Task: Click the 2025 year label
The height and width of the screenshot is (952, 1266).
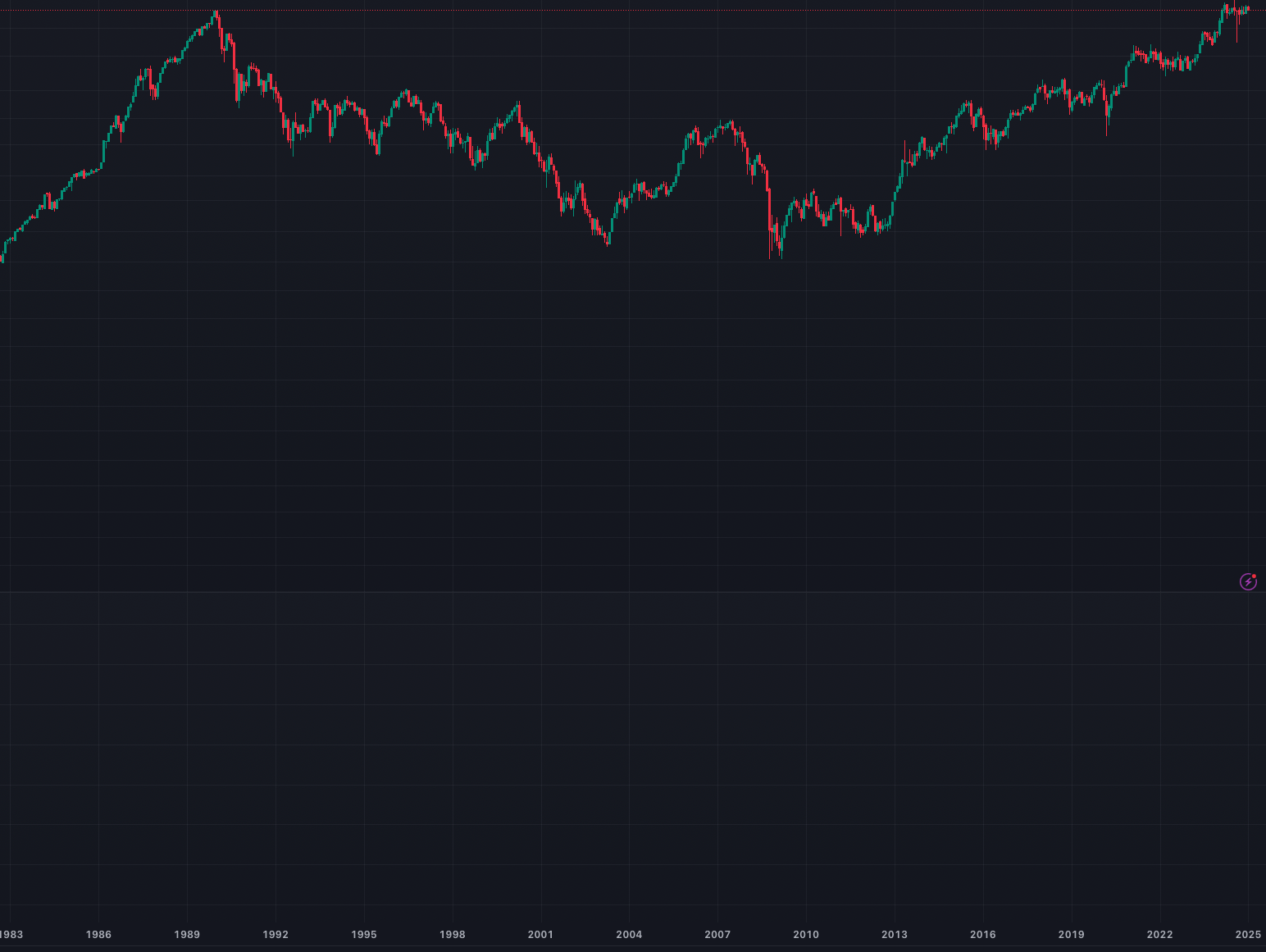Action: click(1247, 934)
